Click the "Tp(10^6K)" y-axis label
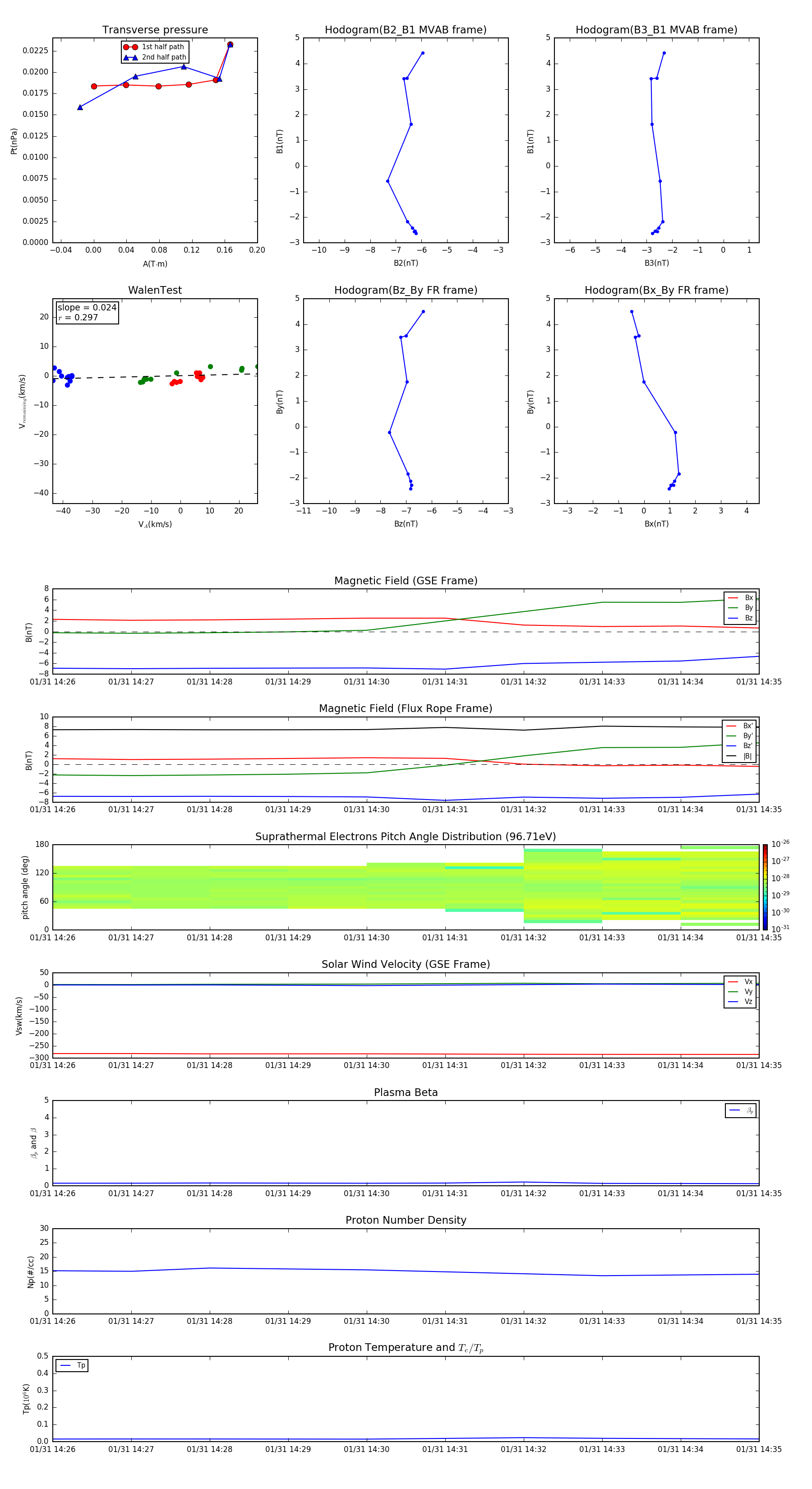812x1489 pixels. point(26,1399)
